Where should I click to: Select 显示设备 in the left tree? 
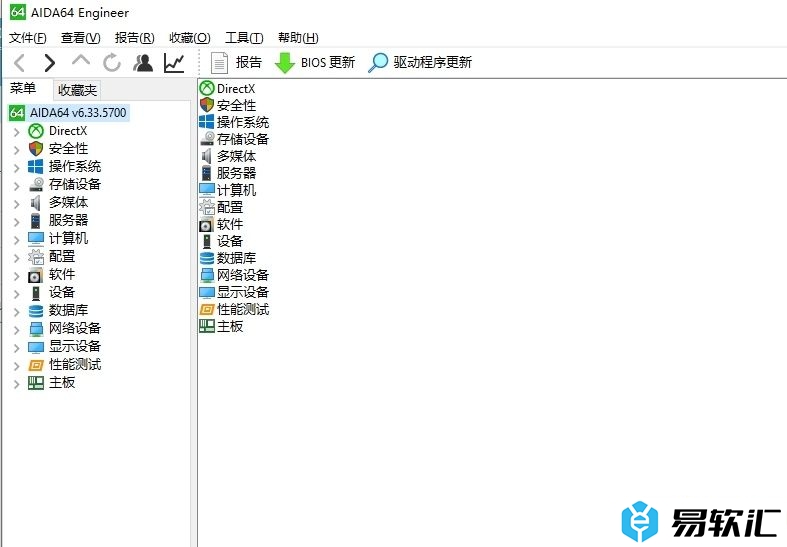point(75,346)
